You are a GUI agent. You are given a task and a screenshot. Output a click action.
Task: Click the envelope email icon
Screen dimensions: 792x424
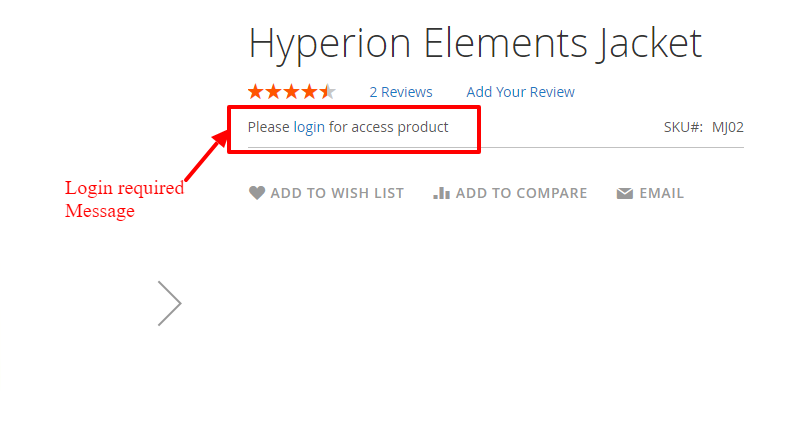[x=625, y=193]
